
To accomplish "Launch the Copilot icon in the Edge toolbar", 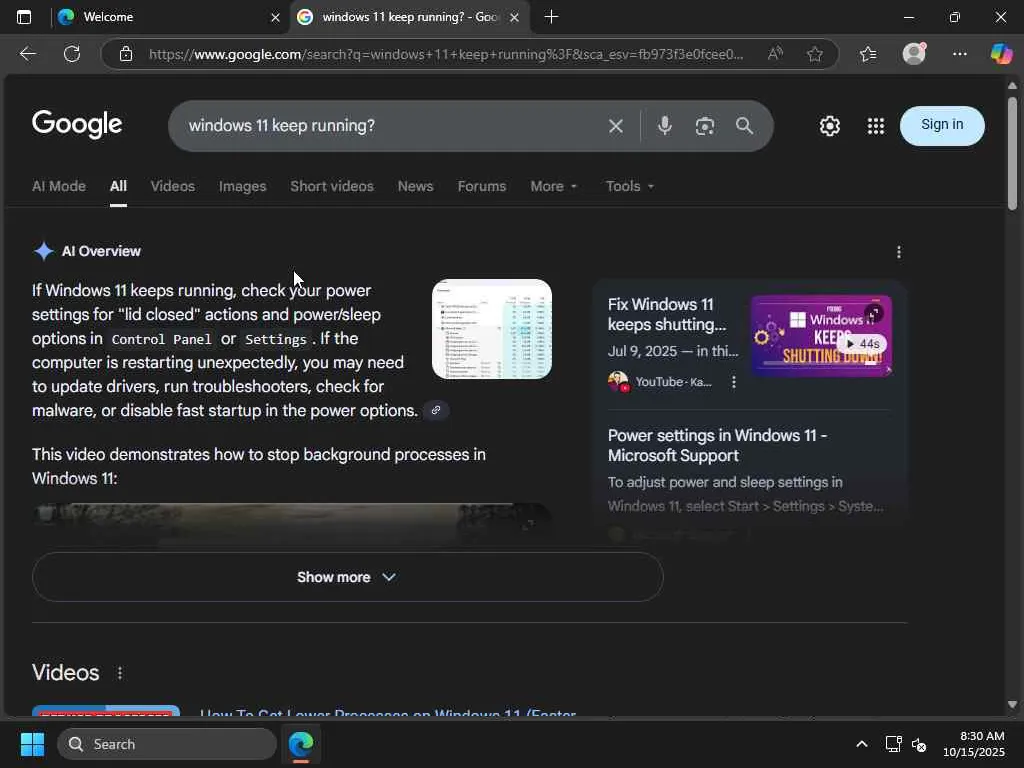I will pos(1000,54).
